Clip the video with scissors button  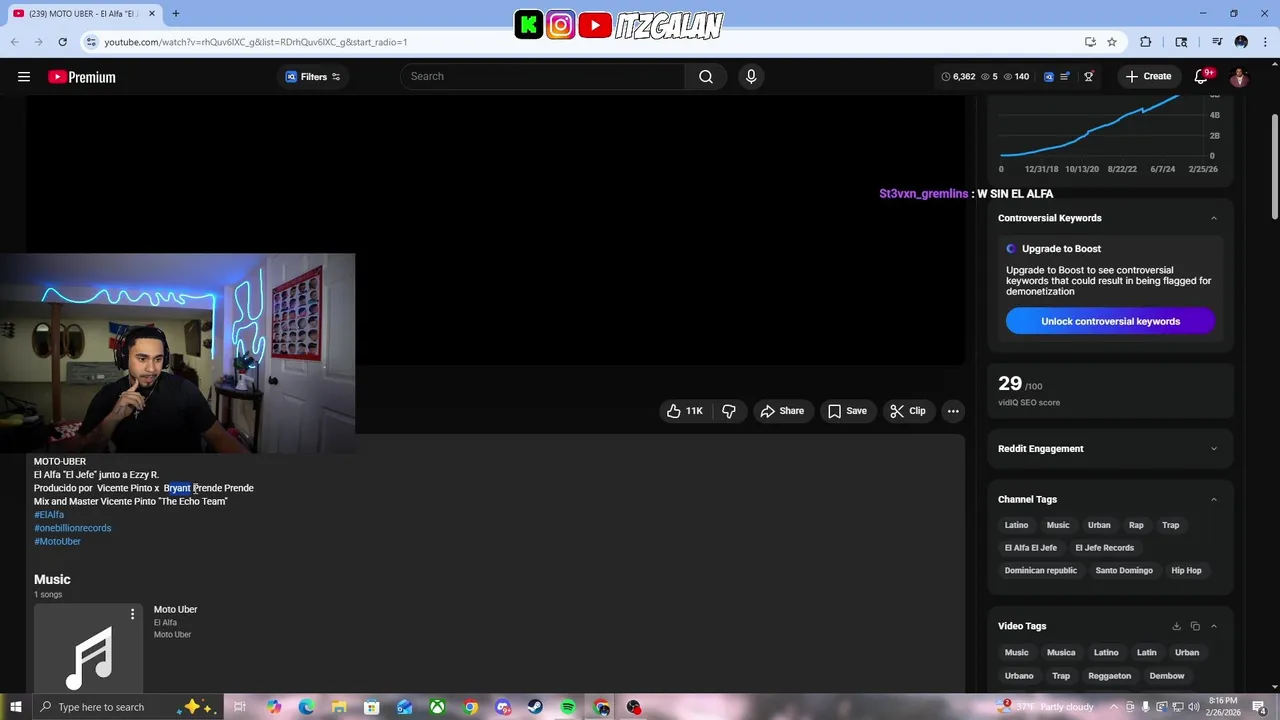tap(908, 411)
